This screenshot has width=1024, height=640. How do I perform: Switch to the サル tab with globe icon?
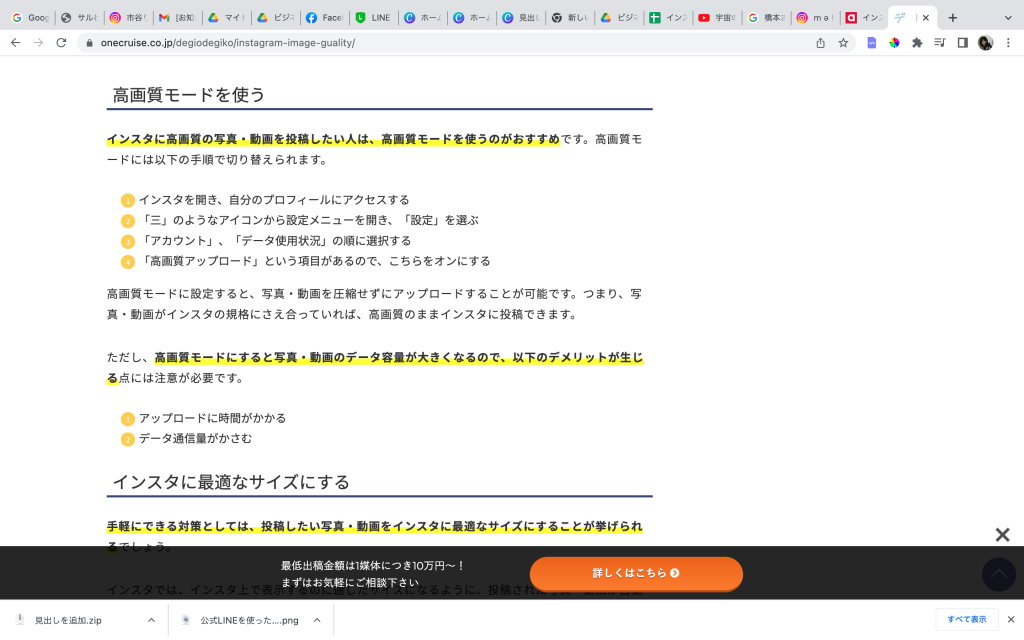pos(79,18)
